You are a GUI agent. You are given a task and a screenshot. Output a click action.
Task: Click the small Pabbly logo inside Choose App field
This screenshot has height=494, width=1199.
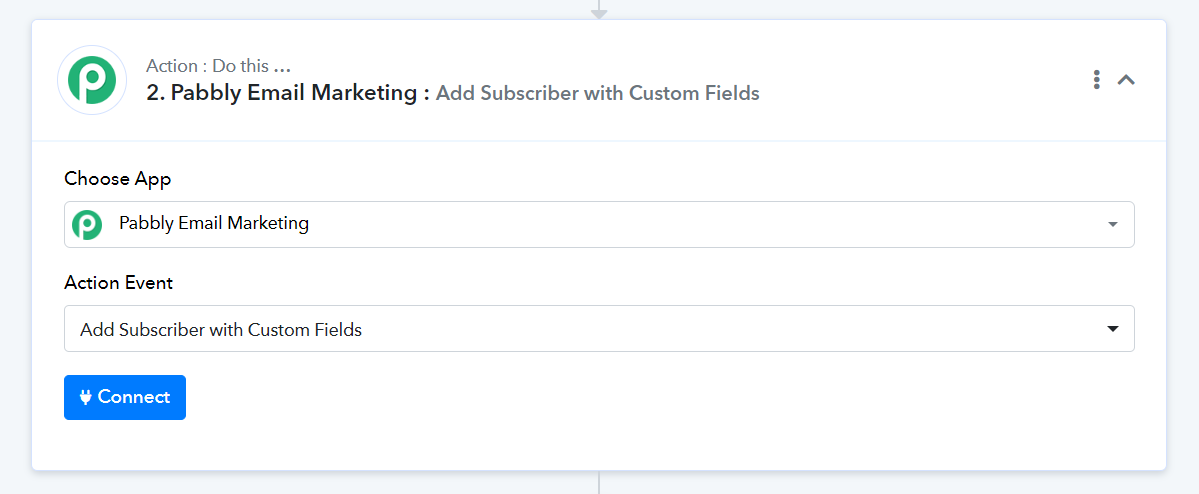[x=87, y=225]
